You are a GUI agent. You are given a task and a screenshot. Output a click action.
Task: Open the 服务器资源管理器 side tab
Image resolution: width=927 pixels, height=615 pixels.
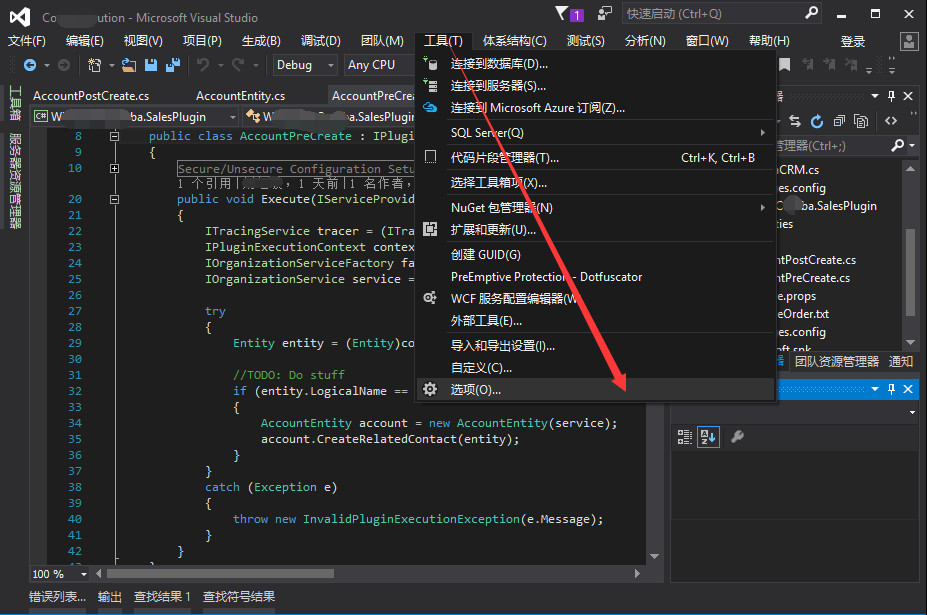15,180
